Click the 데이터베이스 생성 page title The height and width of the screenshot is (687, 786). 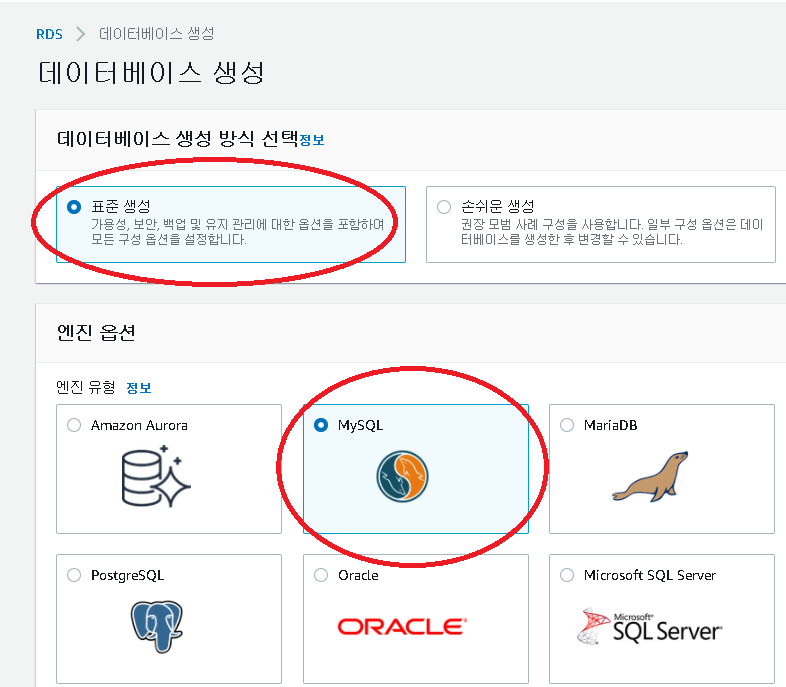point(151,73)
